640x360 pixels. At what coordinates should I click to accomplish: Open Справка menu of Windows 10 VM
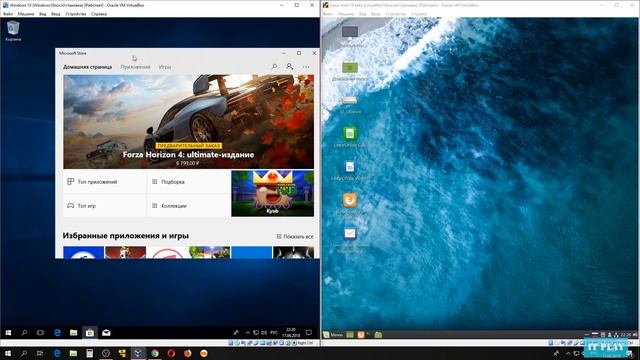pos(99,14)
